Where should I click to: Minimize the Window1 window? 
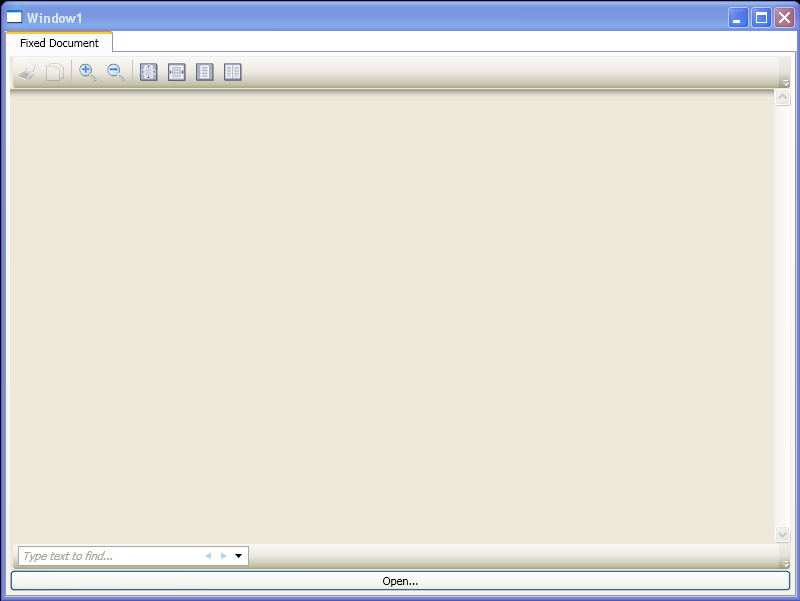click(x=738, y=18)
